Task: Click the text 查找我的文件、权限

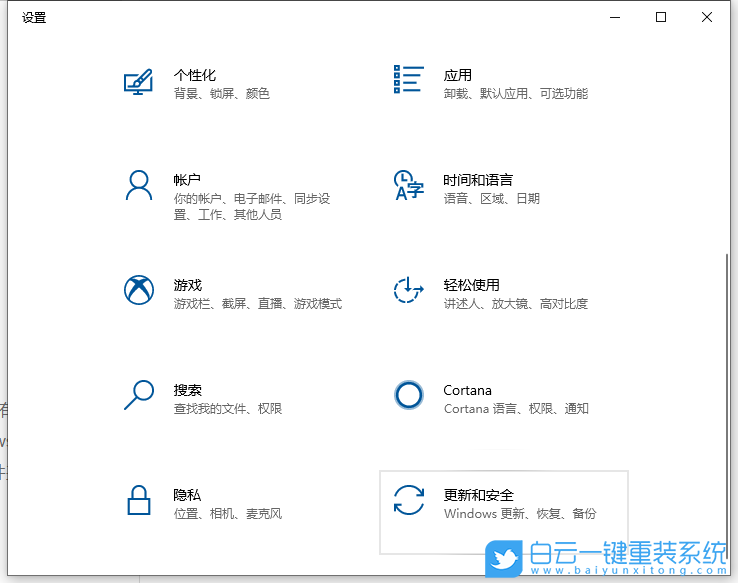Action: 228,408
